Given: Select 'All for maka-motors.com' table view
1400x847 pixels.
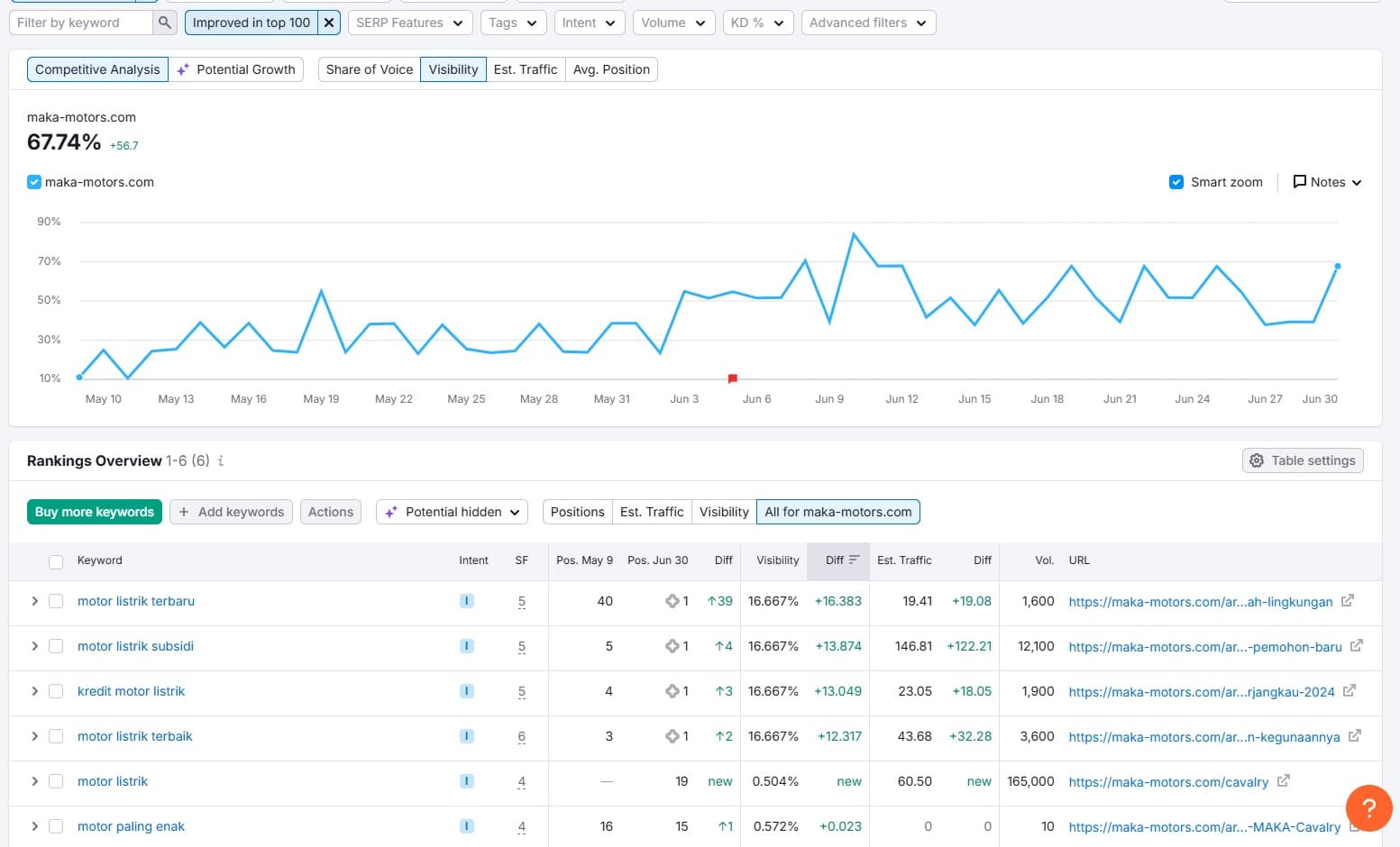Looking at the screenshot, I should 838,512.
